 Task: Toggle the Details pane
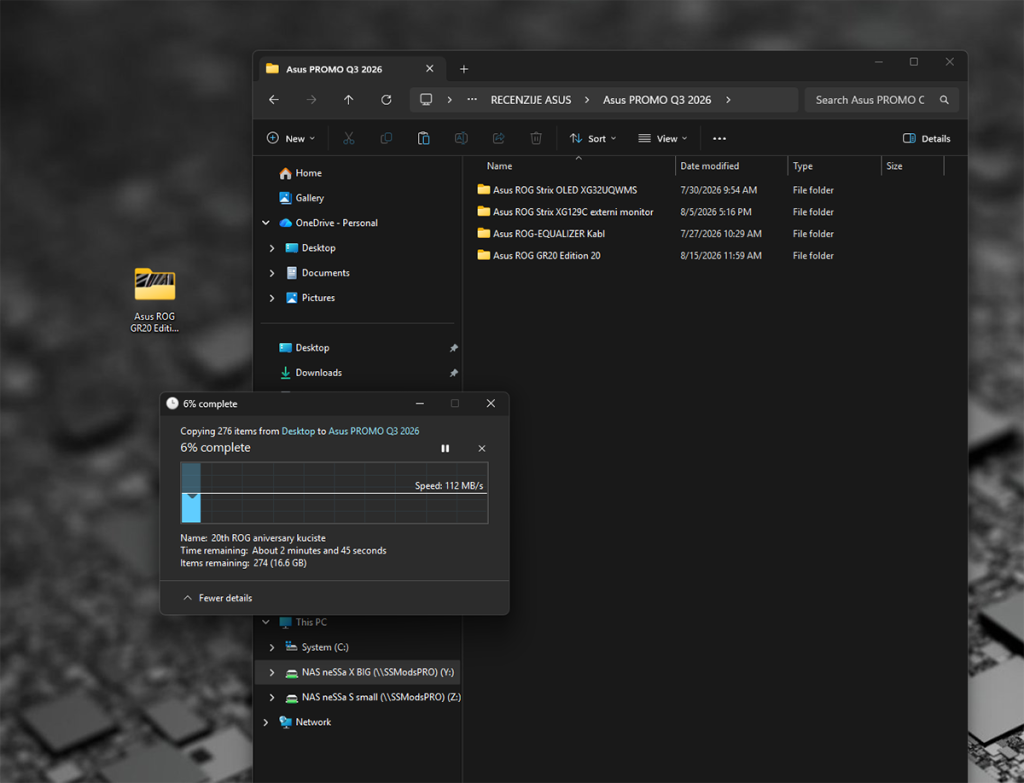tap(926, 138)
